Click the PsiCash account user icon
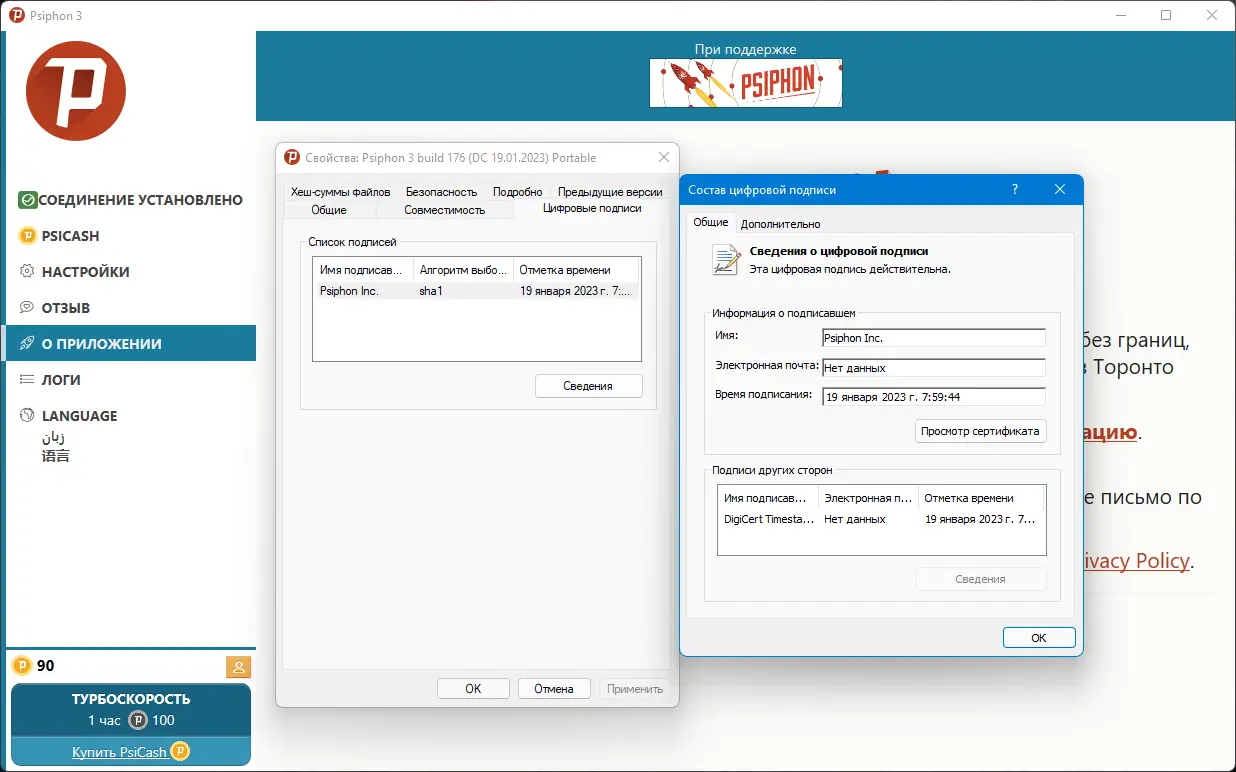Image resolution: width=1236 pixels, height=772 pixels. (239, 667)
